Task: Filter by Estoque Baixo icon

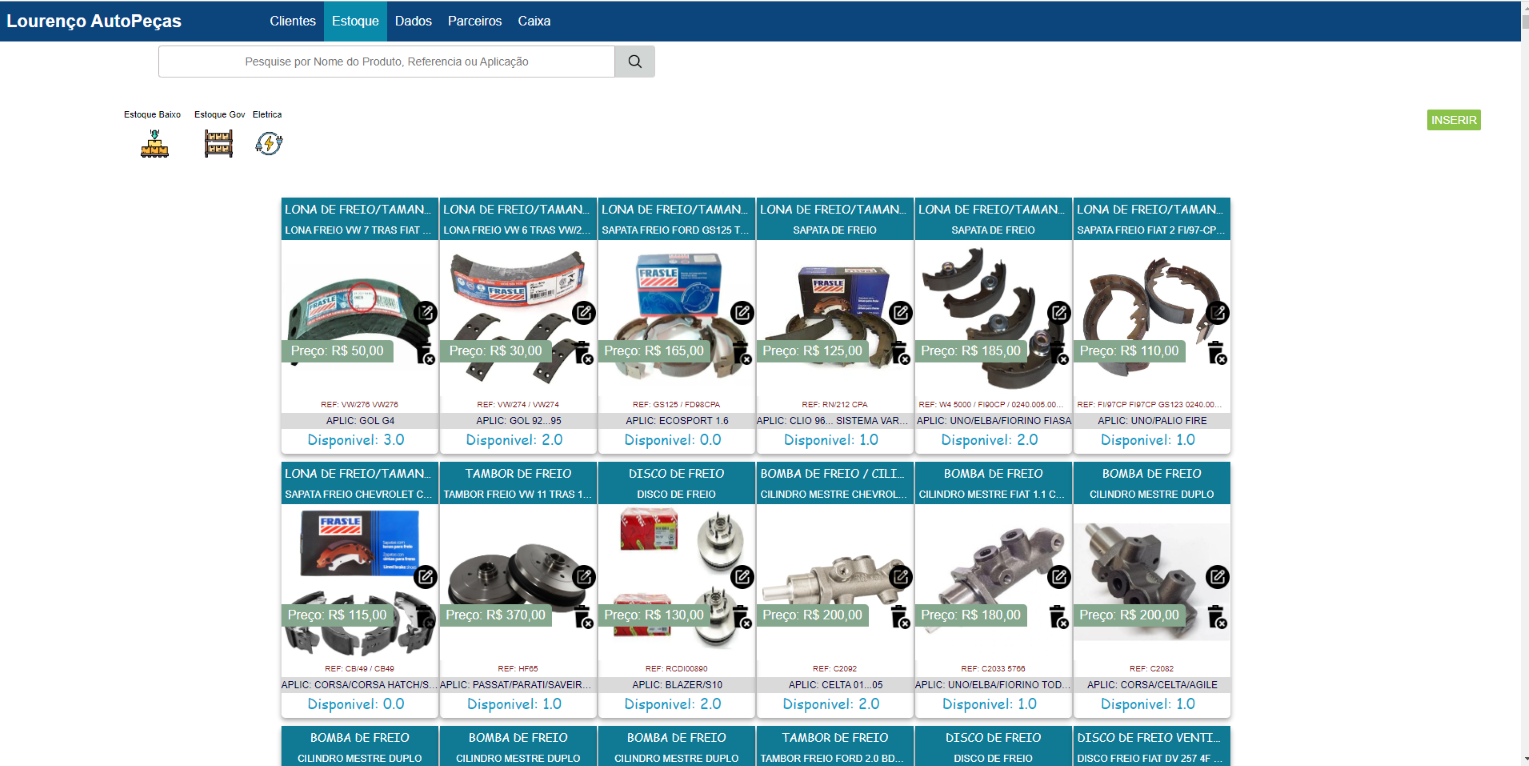Action: [154, 143]
